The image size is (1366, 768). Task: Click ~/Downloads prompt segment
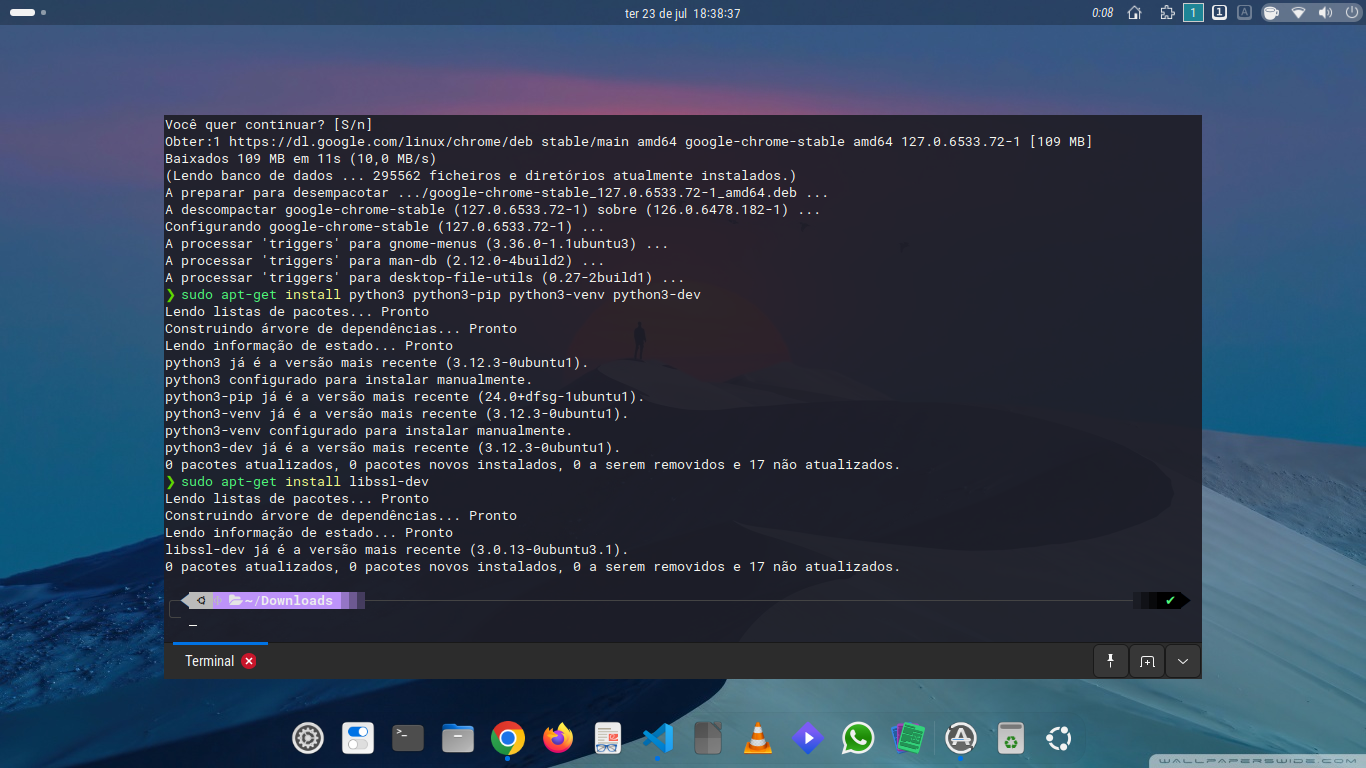coord(280,600)
